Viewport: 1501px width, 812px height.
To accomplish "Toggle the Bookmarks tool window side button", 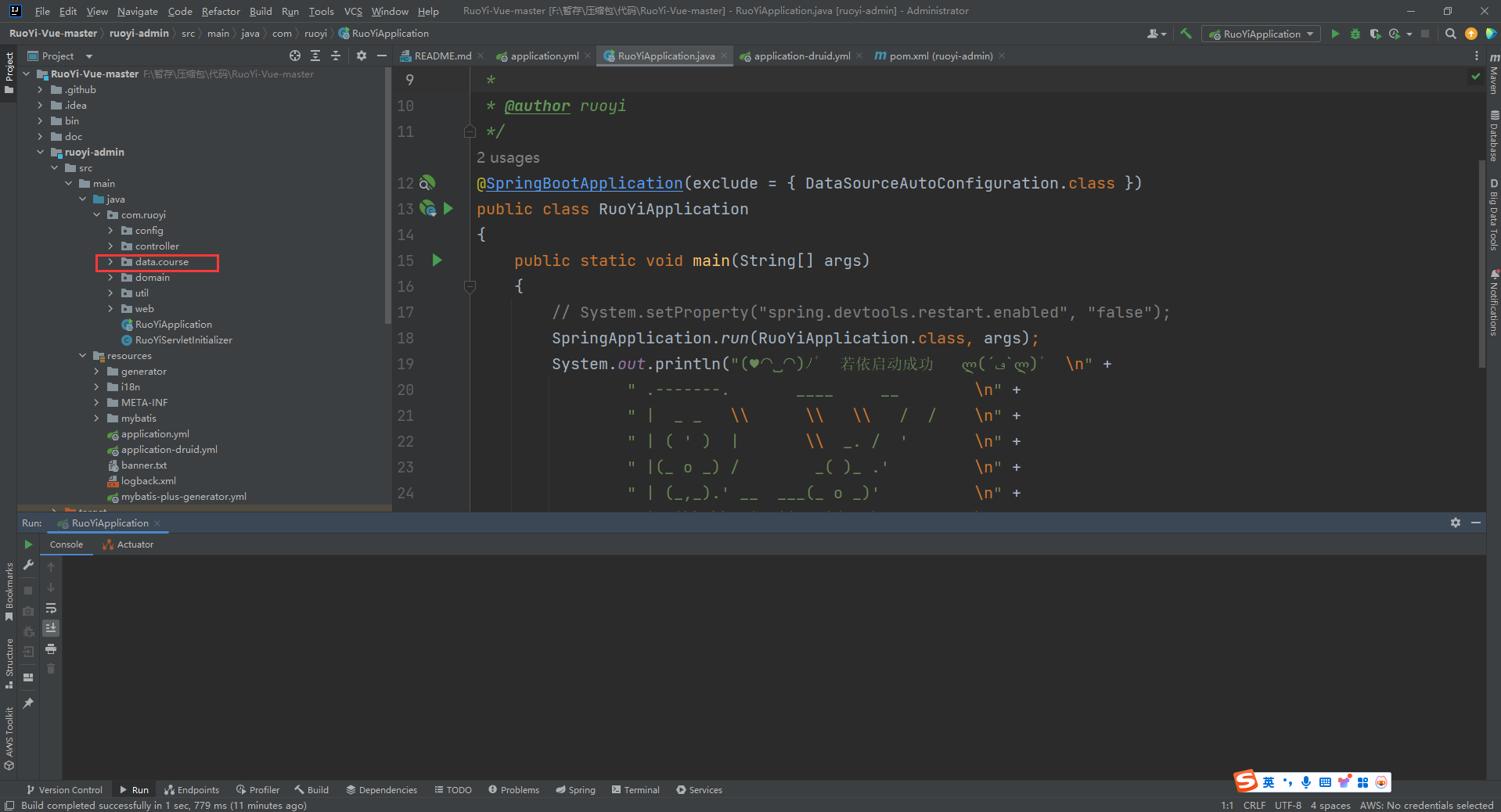I will click(9, 591).
